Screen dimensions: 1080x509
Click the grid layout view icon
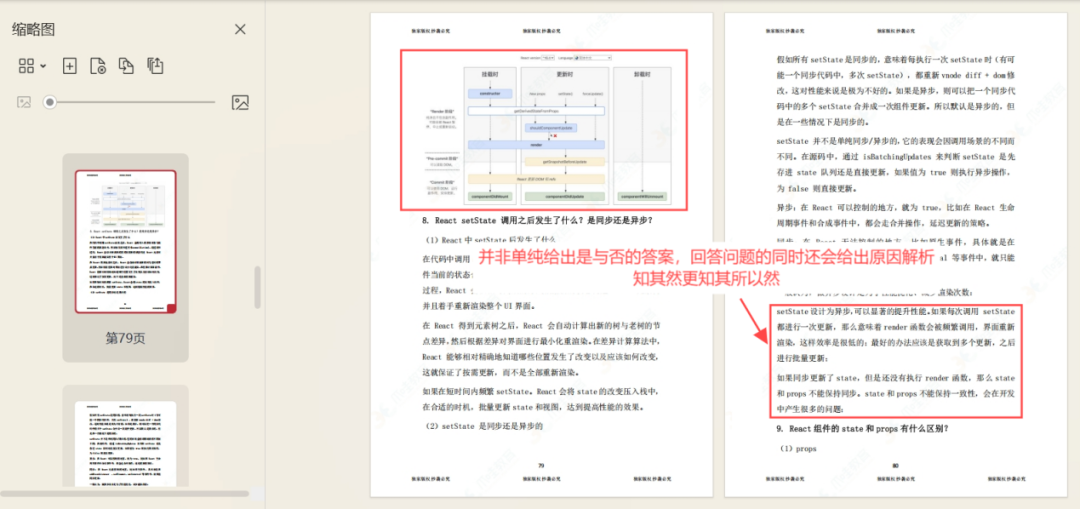tap(26, 66)
